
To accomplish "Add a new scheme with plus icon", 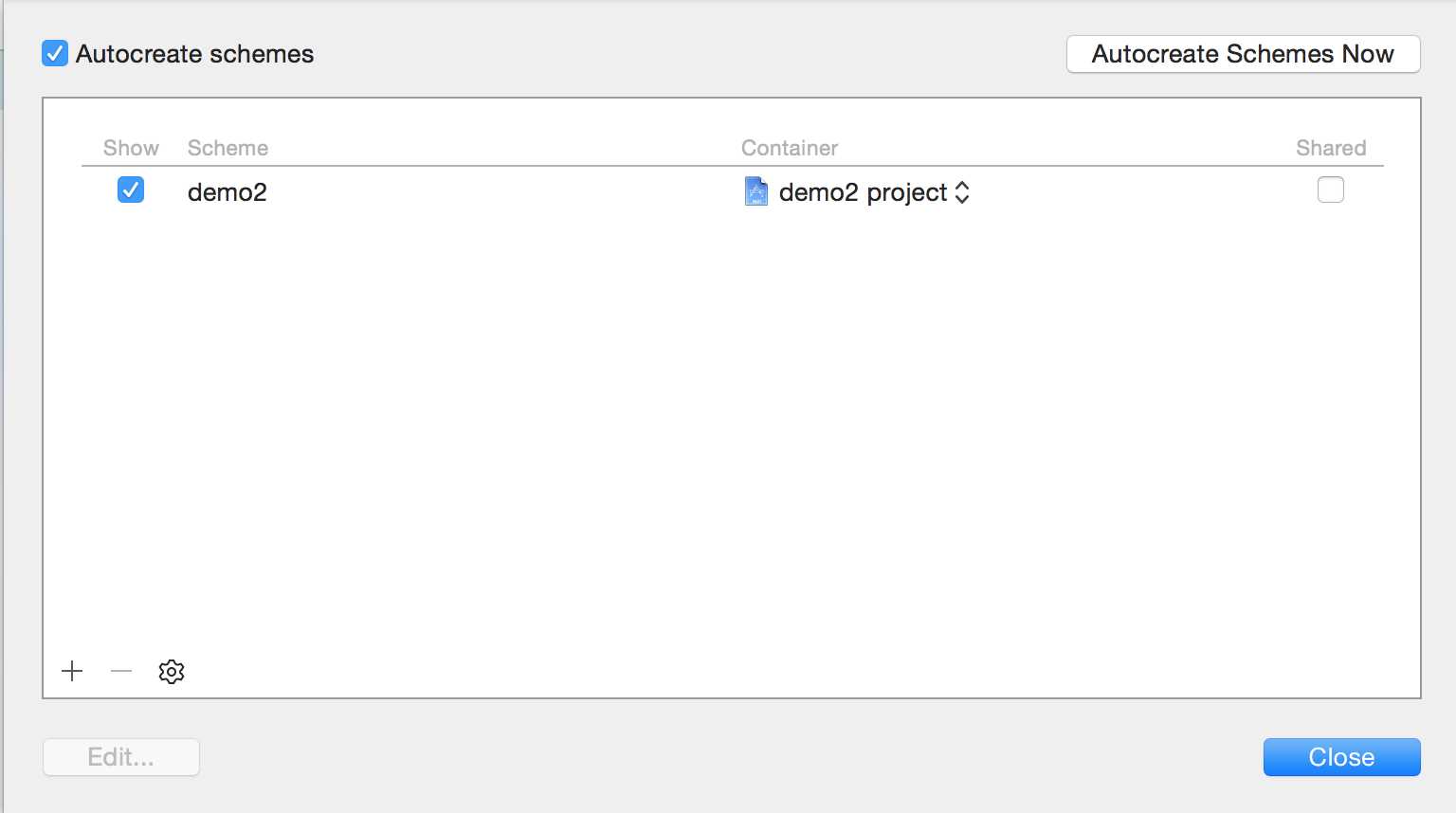I will (x=72, y=672).
